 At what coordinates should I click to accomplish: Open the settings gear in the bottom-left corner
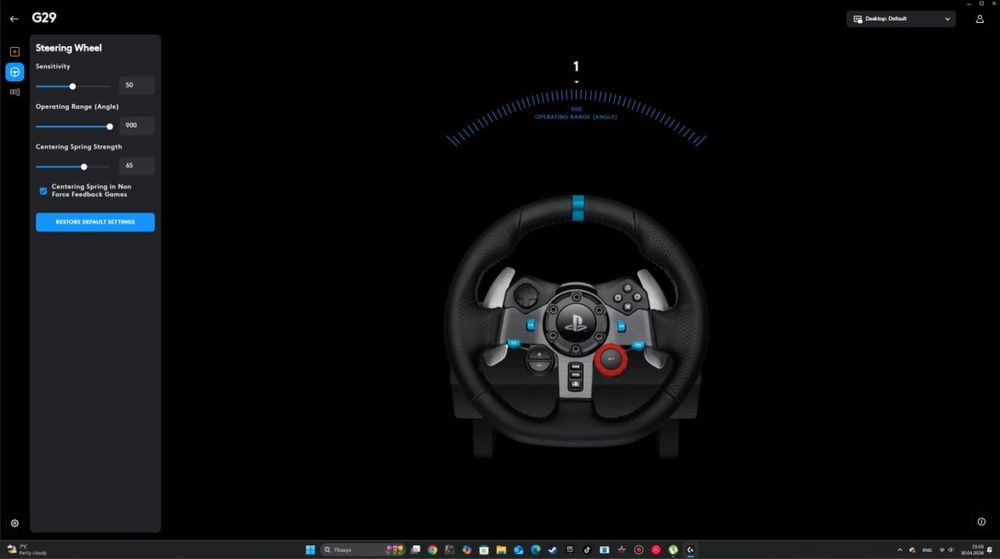click(x=15, y=523)
